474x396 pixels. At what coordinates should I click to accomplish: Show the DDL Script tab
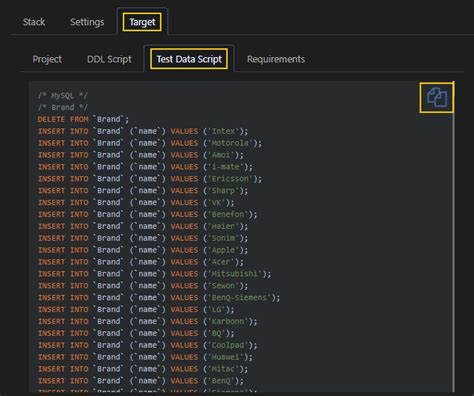[x=109, y=59]
